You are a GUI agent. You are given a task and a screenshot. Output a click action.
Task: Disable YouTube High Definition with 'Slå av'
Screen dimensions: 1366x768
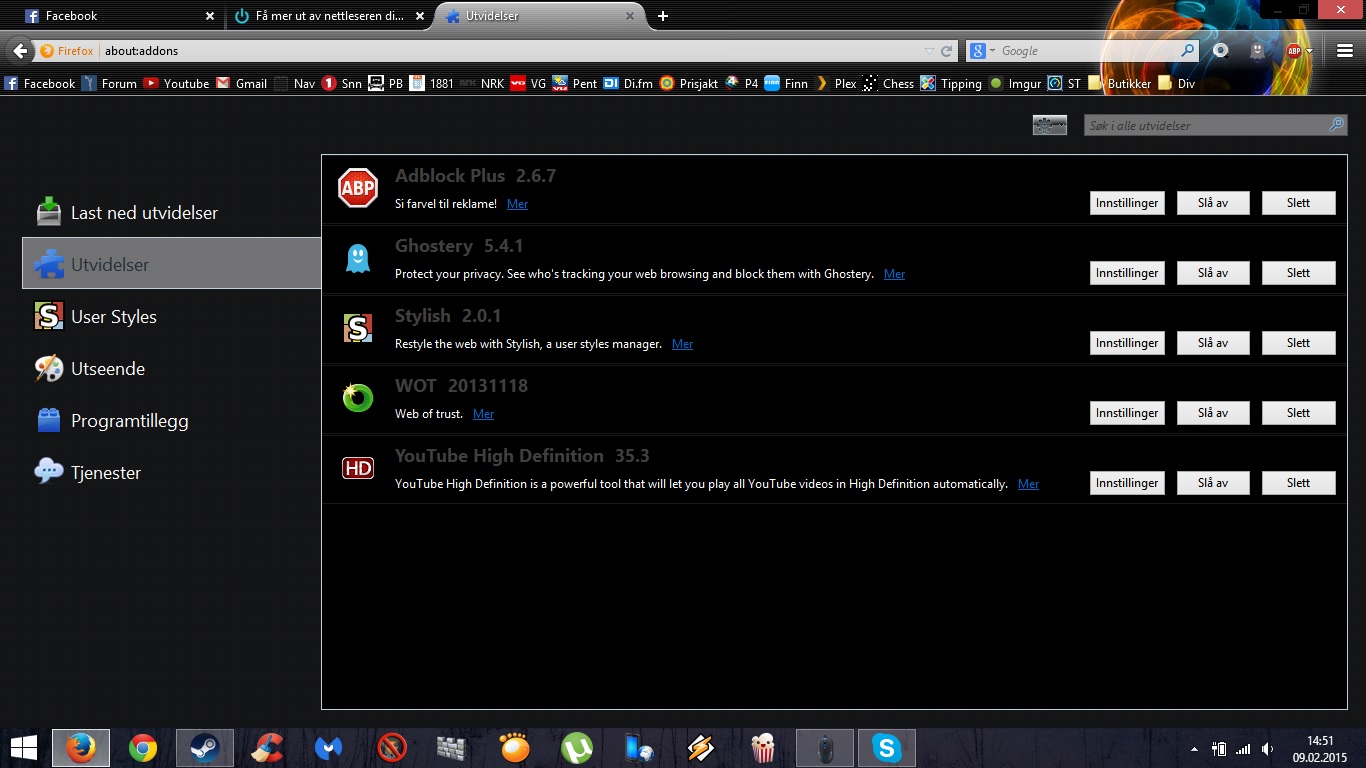[x=1212, y=483]
